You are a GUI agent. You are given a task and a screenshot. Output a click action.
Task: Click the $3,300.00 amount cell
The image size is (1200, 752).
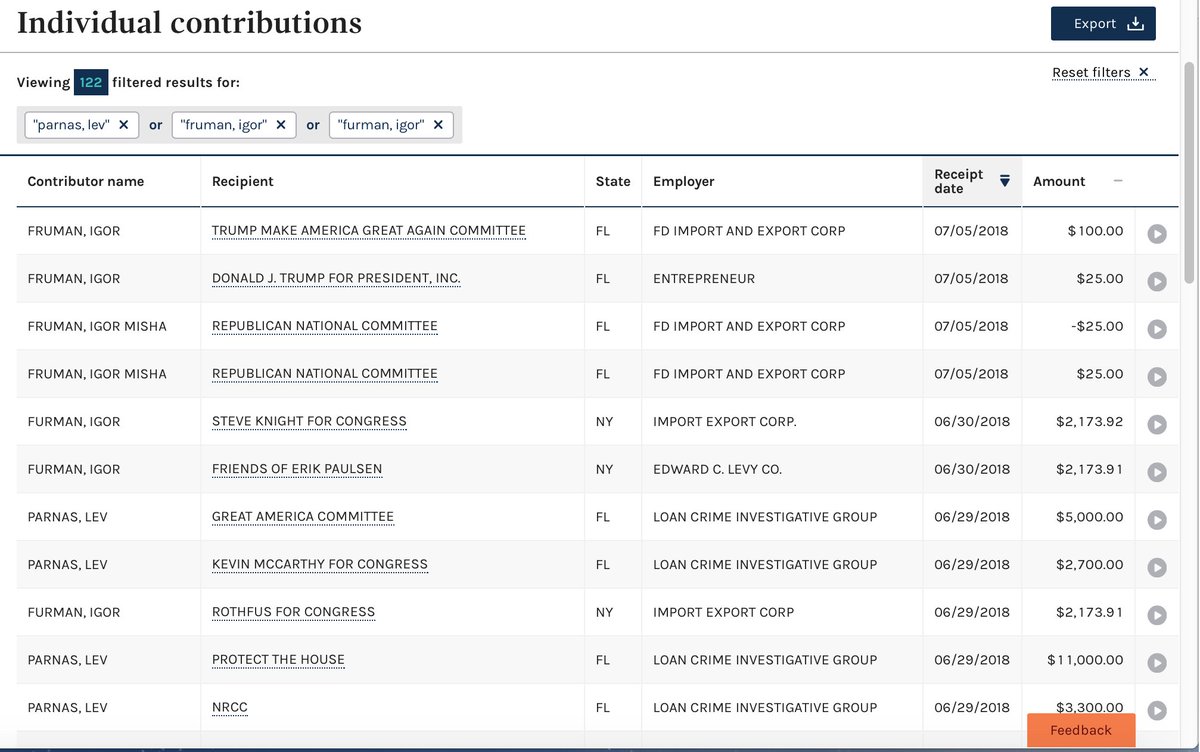point(1089,707)
